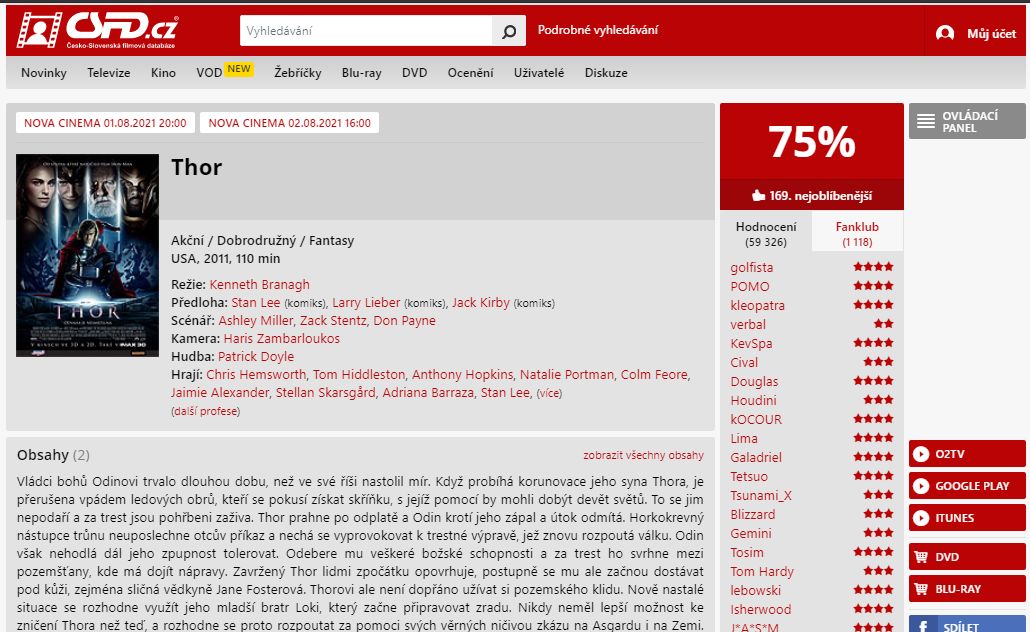This screenshot has width=1030, height=632.
Task: Click the iTunes play icon
Action: click(921, 518)
